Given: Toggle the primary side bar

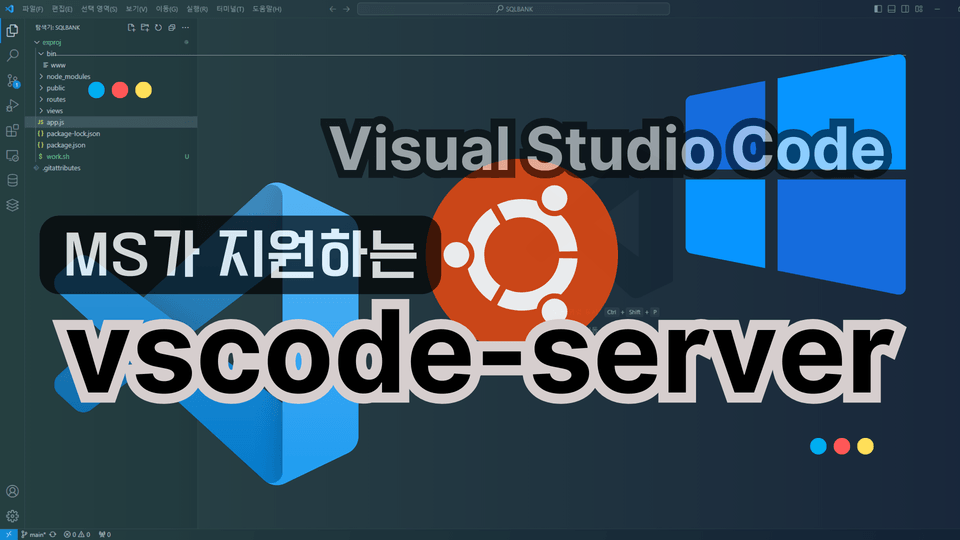Looking at the screenshot, I should 878,9.
